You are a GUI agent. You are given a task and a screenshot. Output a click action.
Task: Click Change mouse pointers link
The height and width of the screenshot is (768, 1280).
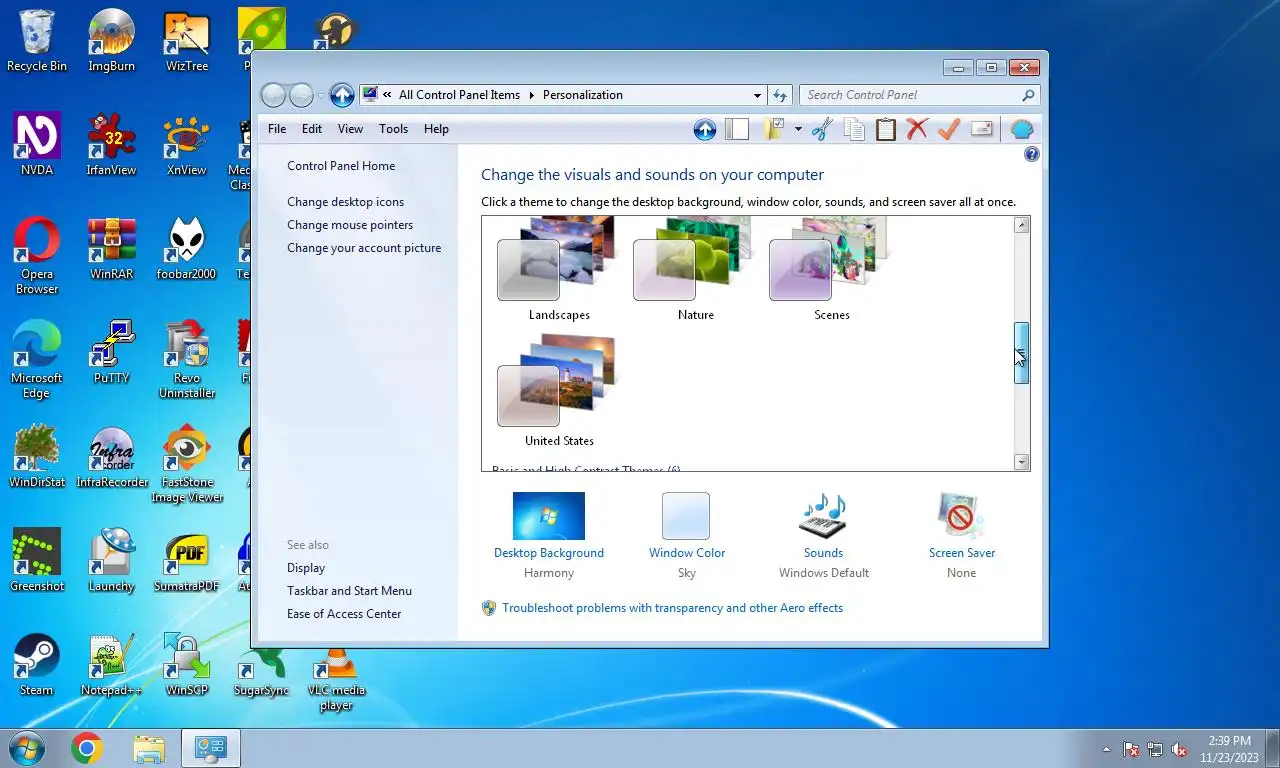(350, 225)
